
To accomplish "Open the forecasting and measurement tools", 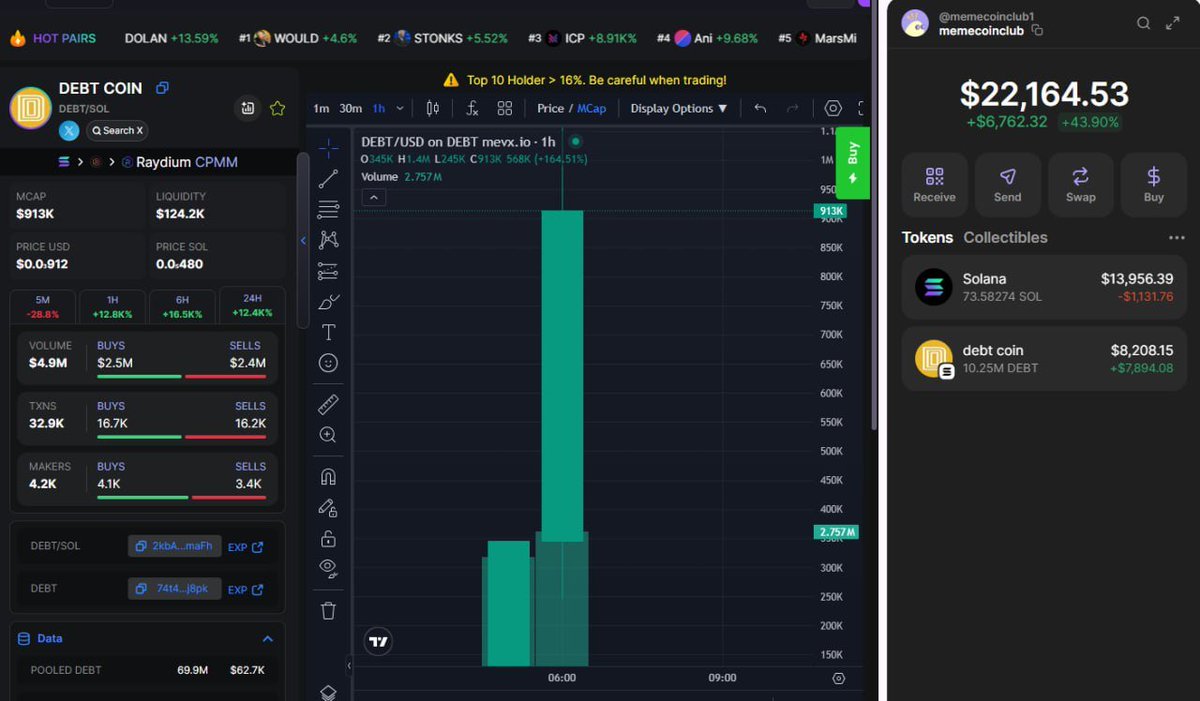I will coord(328,271).
